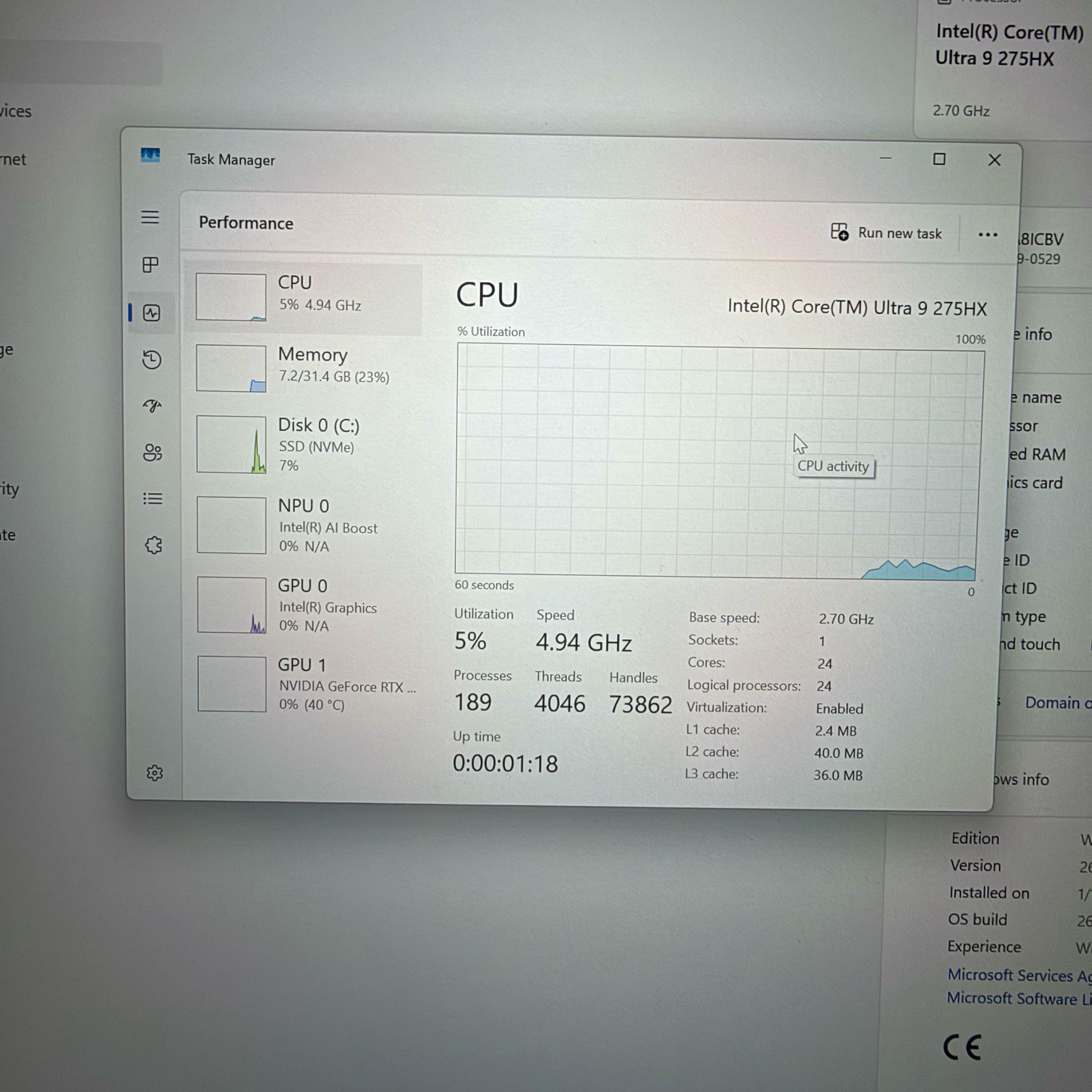Select NPU 0 Intel AI Boost entry

pyautogui.click(x=303, y=525)
